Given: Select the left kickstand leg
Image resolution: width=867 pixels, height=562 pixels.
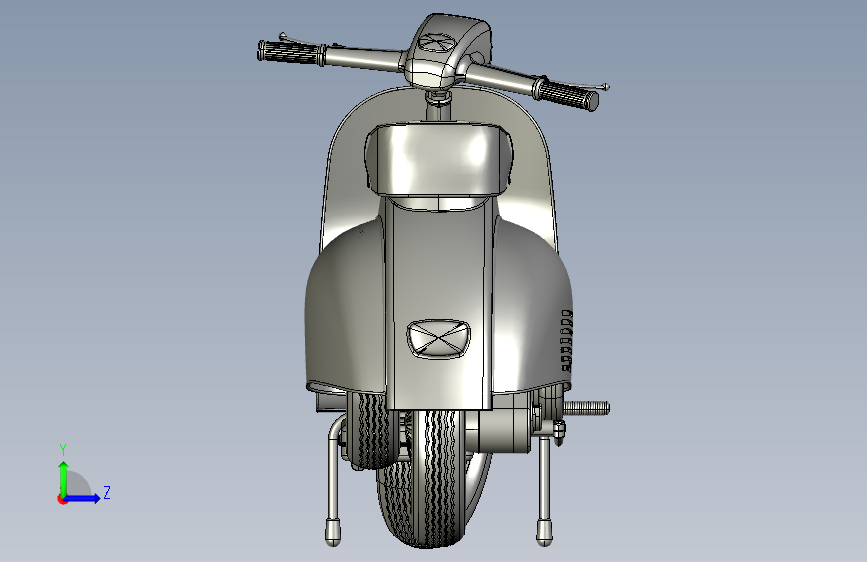Looking at the screenshot, I should (x=332, y=482).
